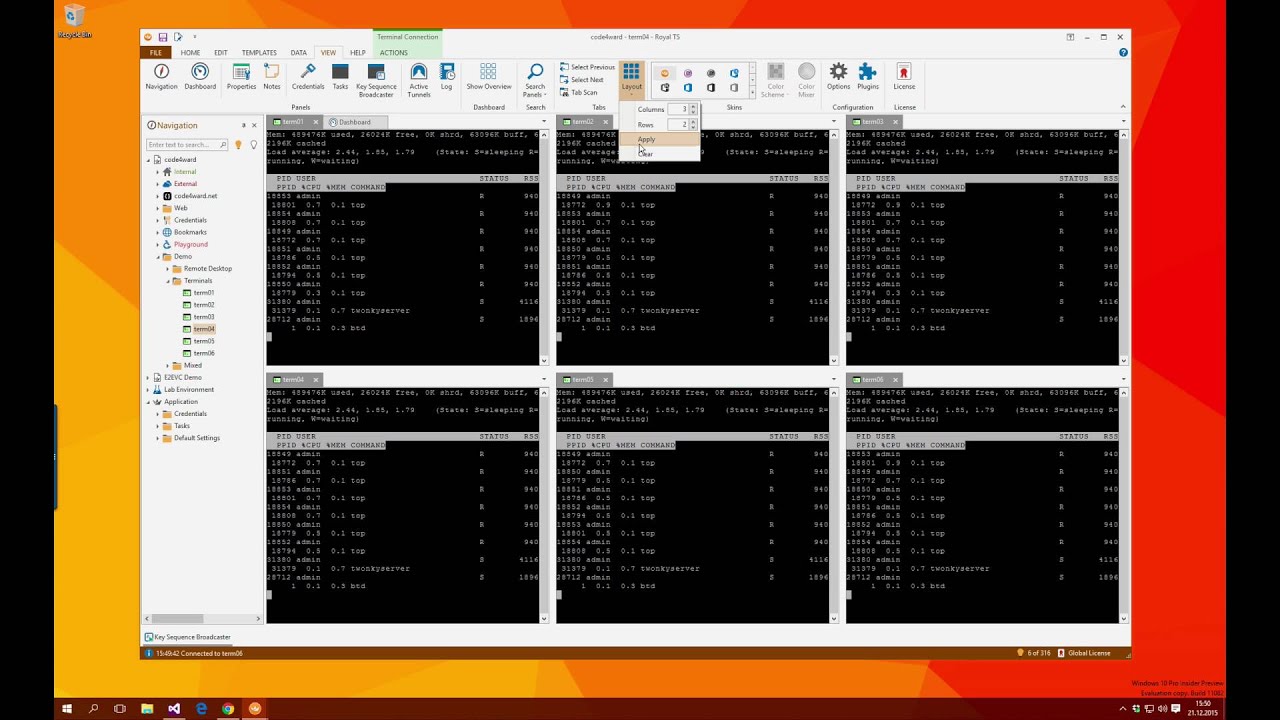Expand the Playground tree node
The image size is (1280, 720).
[158, 244]
